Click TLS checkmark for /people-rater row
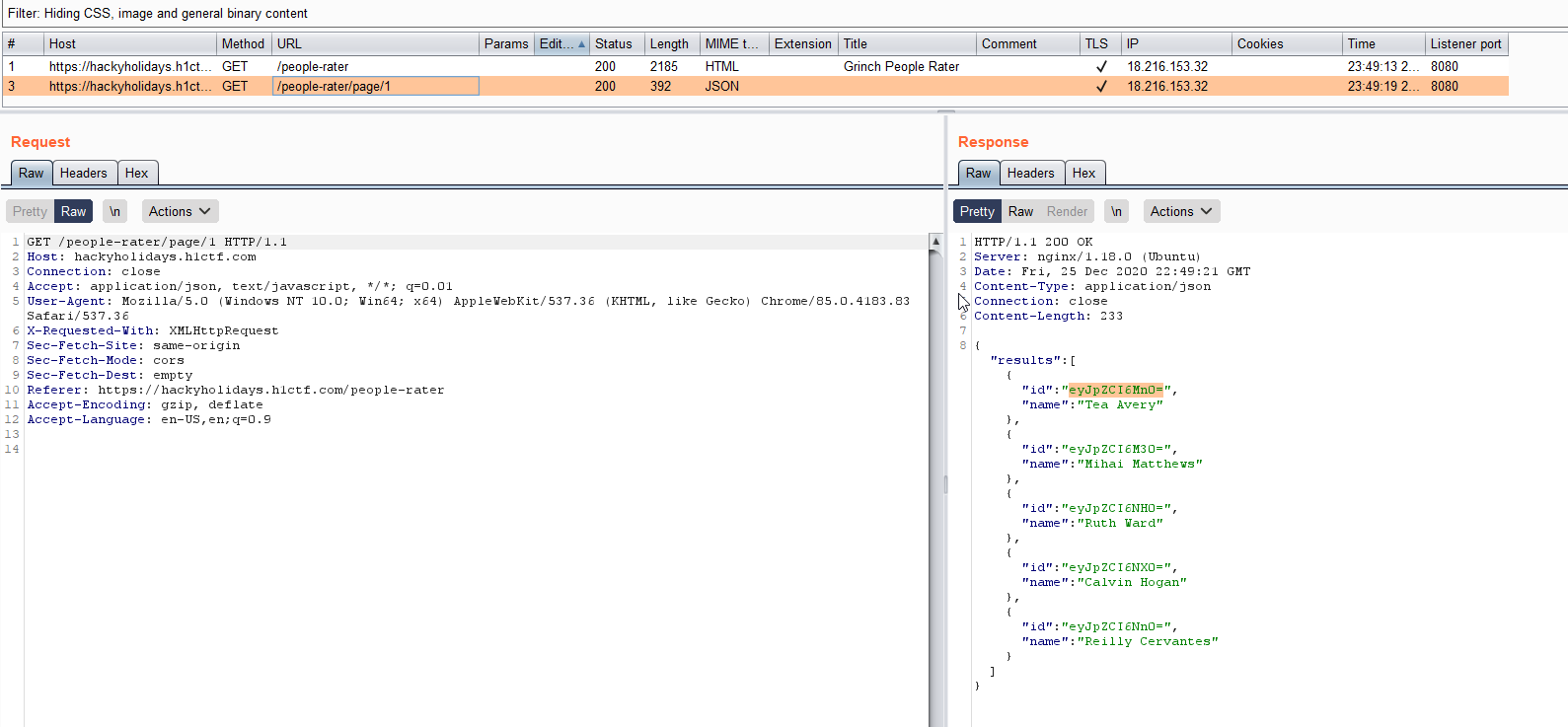Screen dimensions: 1568x727 [1100, 66]
